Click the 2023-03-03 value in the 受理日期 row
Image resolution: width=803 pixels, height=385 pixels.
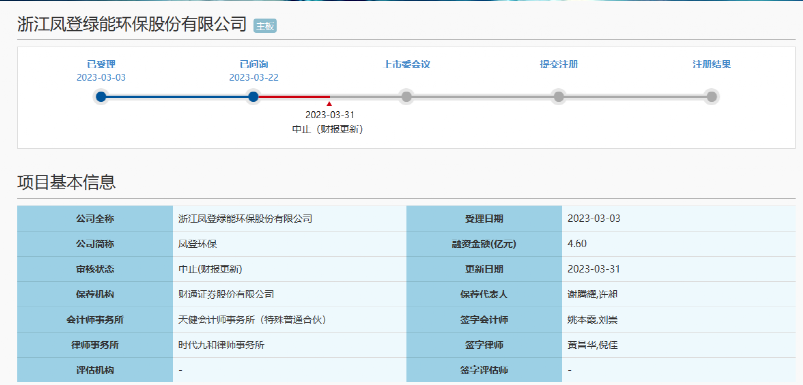pos(594,219)
